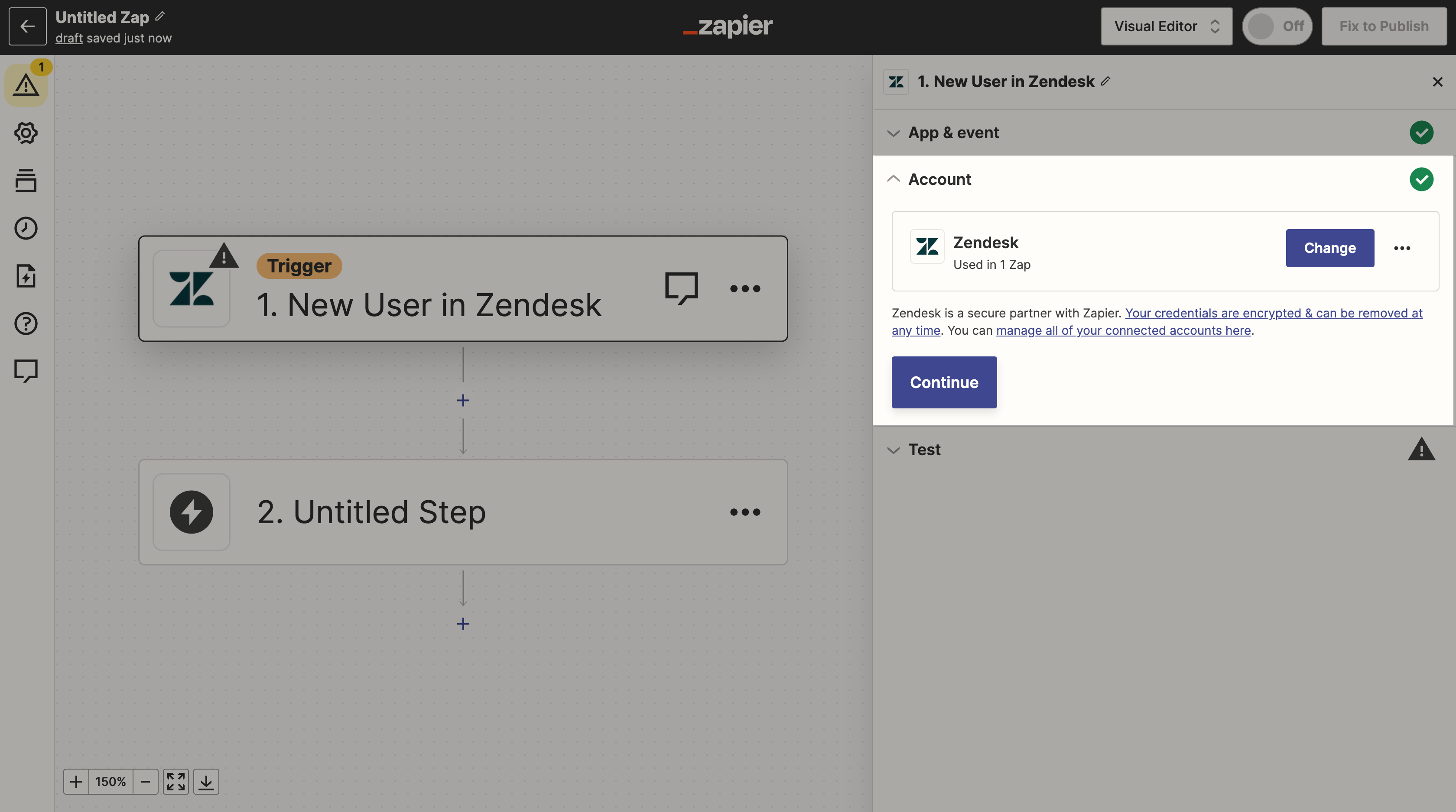Open the draft version link

coord(69,38)
